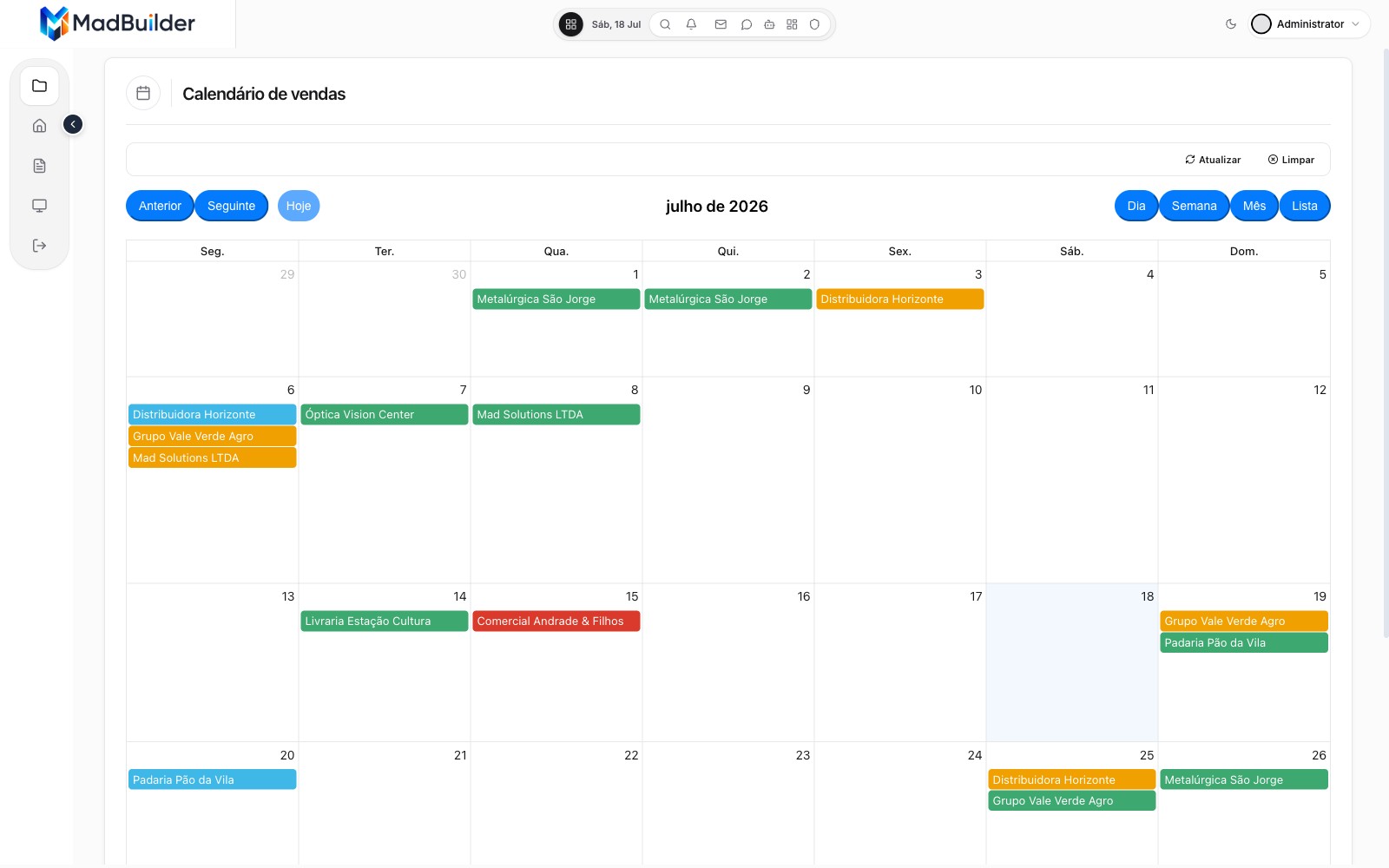
Task: Toggle dark mode moon icon
Action: click(1230, 24)
